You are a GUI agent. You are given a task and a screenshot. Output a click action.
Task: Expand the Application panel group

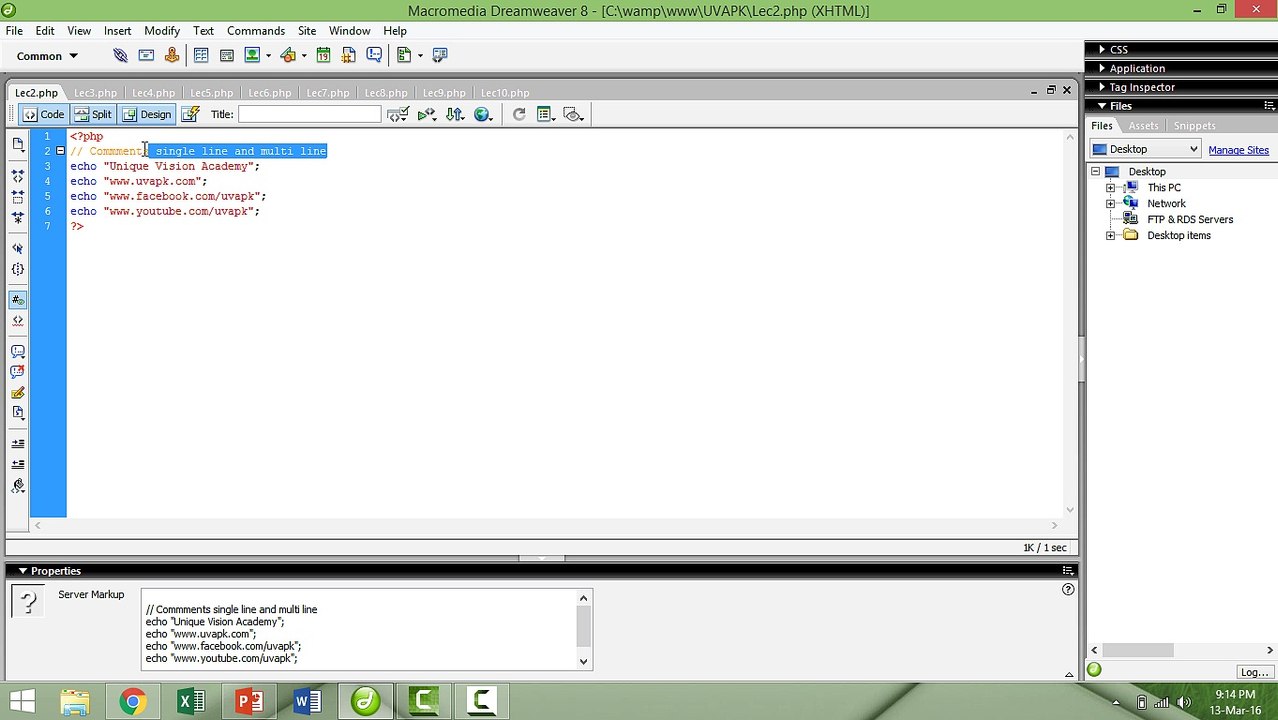(1102, 68)
